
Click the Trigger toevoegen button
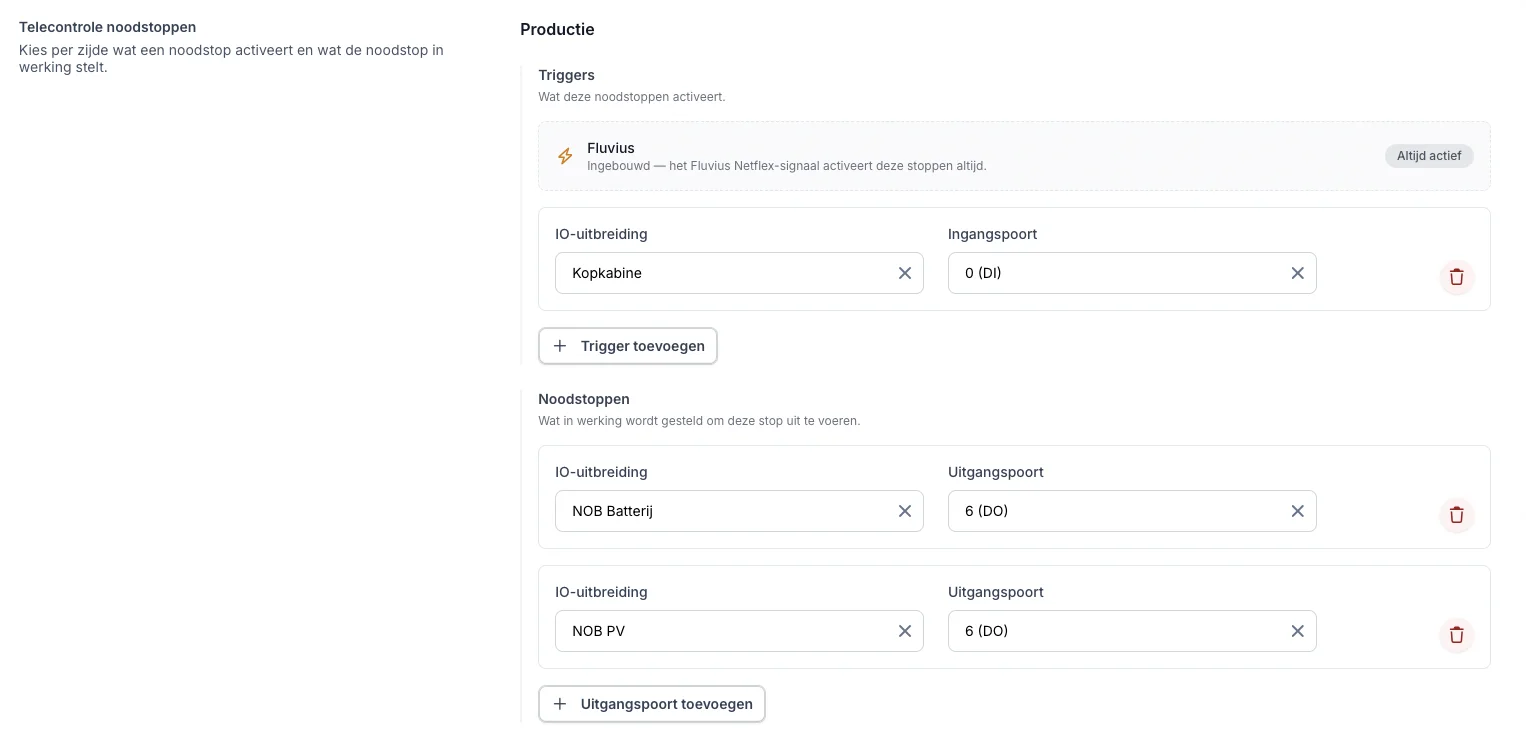(628, 346)
